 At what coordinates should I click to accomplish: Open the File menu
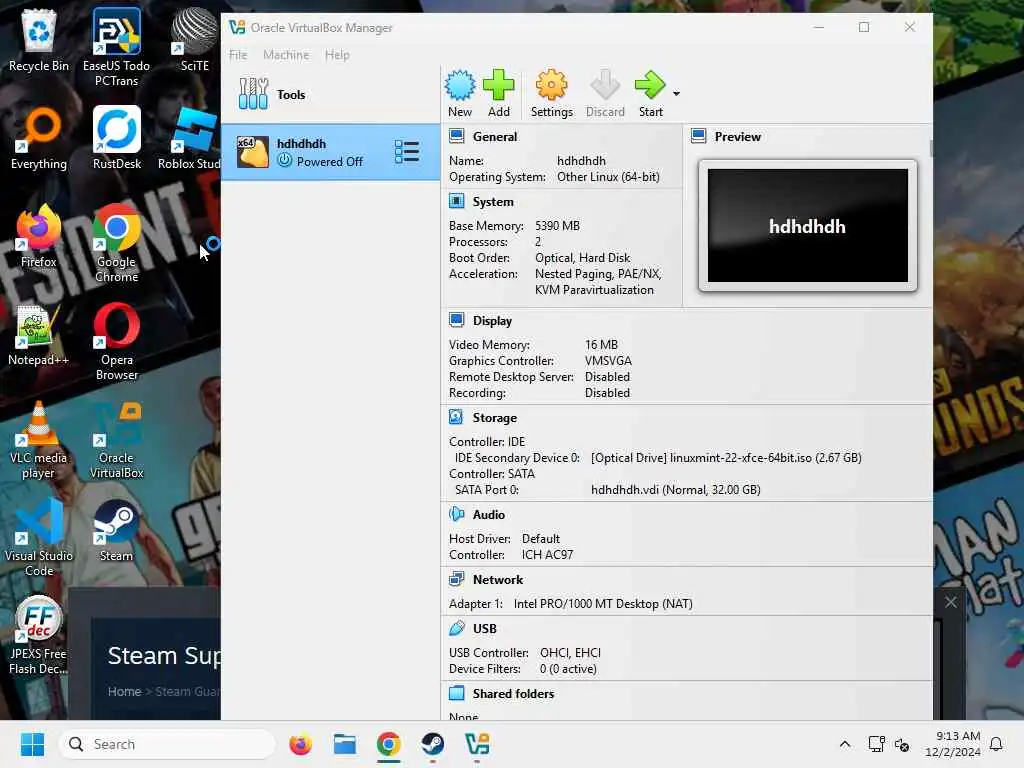pyautogui.click(x=238, y=55)
